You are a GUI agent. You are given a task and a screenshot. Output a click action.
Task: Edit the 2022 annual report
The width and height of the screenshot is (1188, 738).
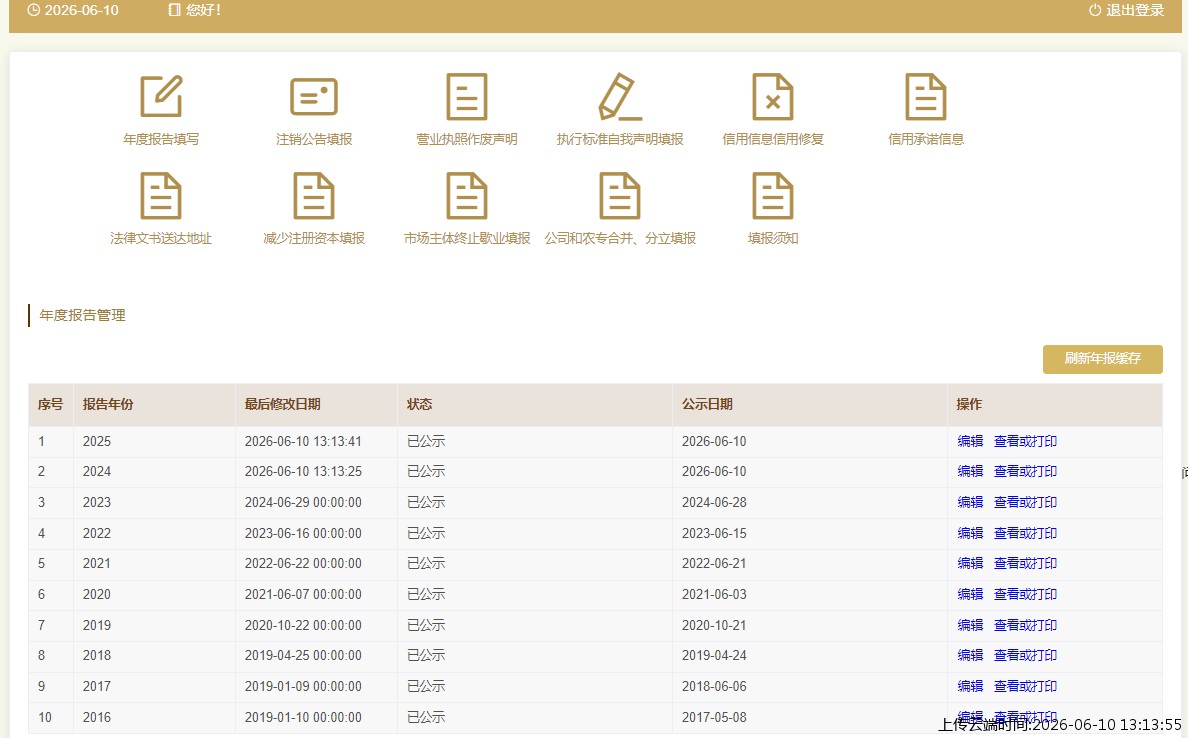pos(970,533)
